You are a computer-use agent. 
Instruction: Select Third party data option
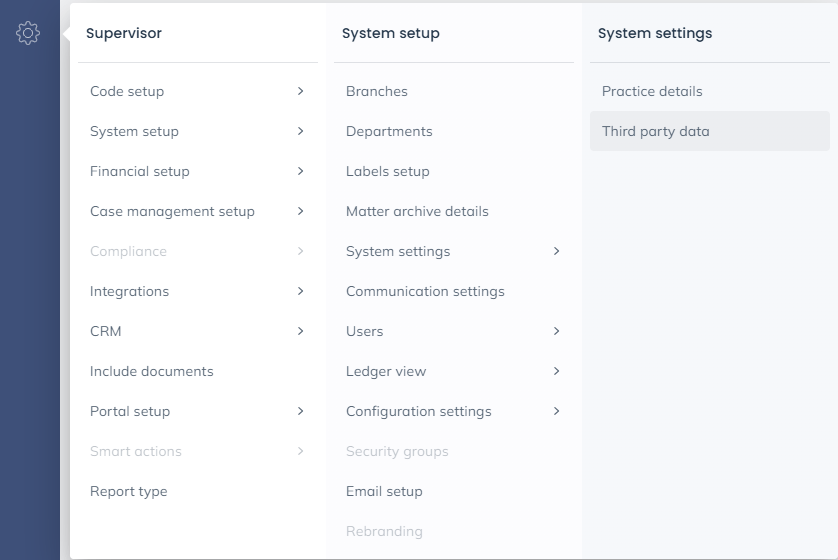pyautogui.click(x=656, y=131)
